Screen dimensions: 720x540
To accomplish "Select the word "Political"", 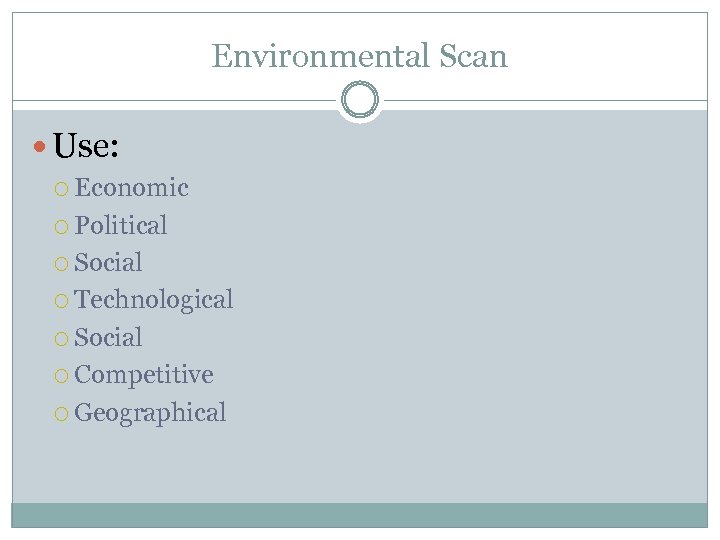I will [121, 225].
